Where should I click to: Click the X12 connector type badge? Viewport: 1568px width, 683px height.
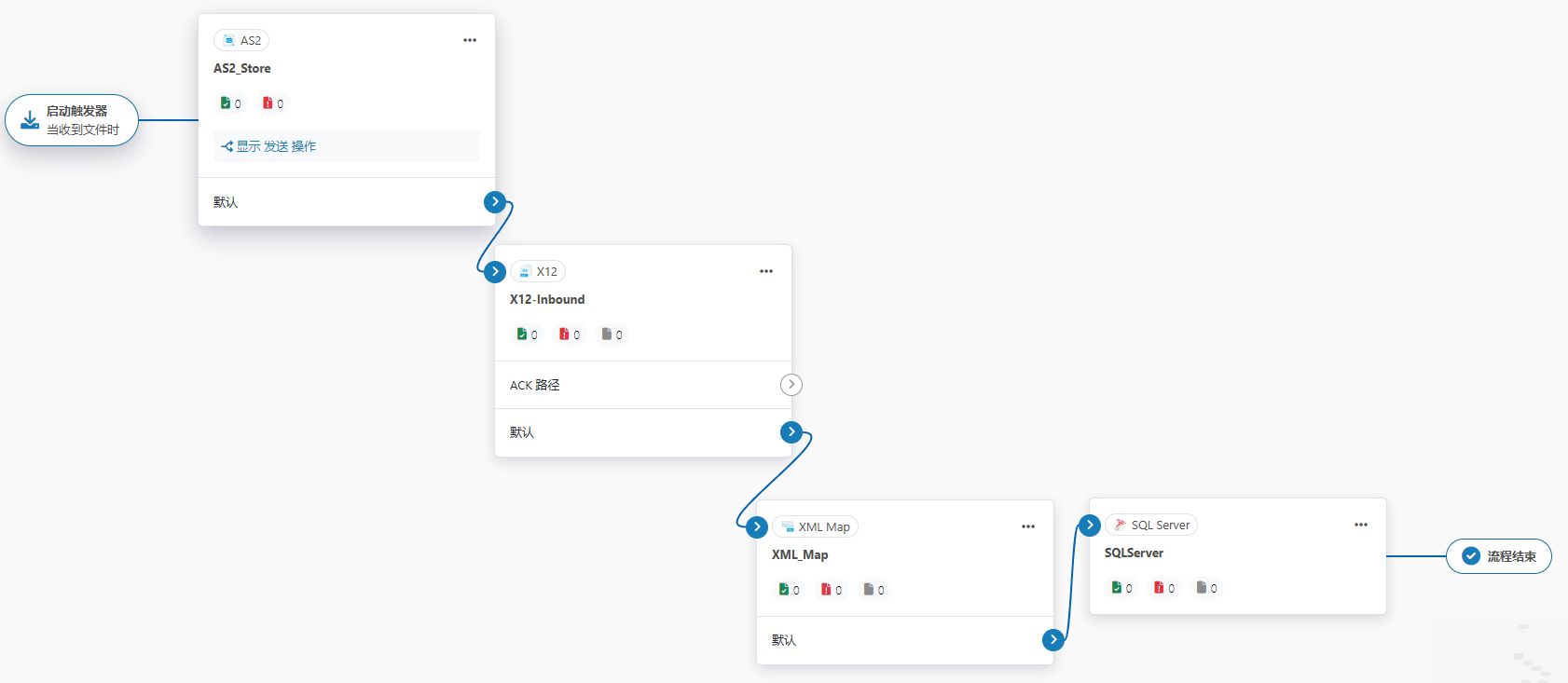pos(538,271)
